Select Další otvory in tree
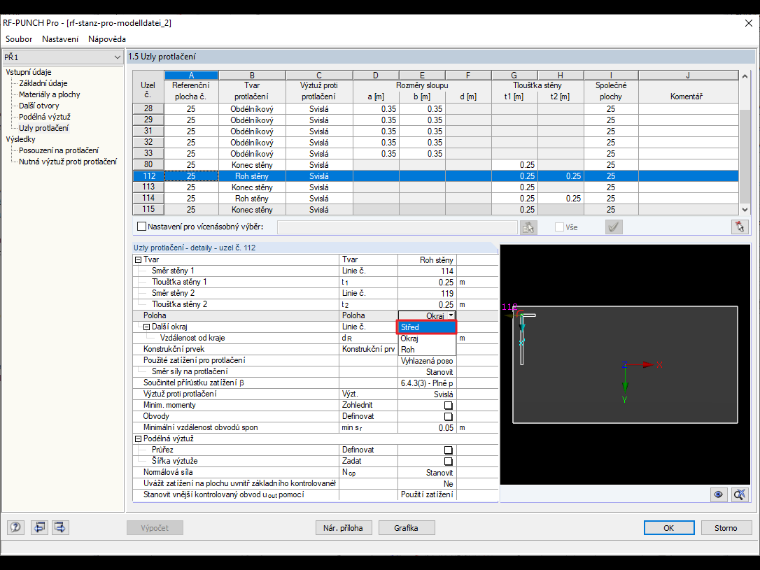The width and height of the screenshot is (760, 570). pyautogui.click(x=39, y=106)
